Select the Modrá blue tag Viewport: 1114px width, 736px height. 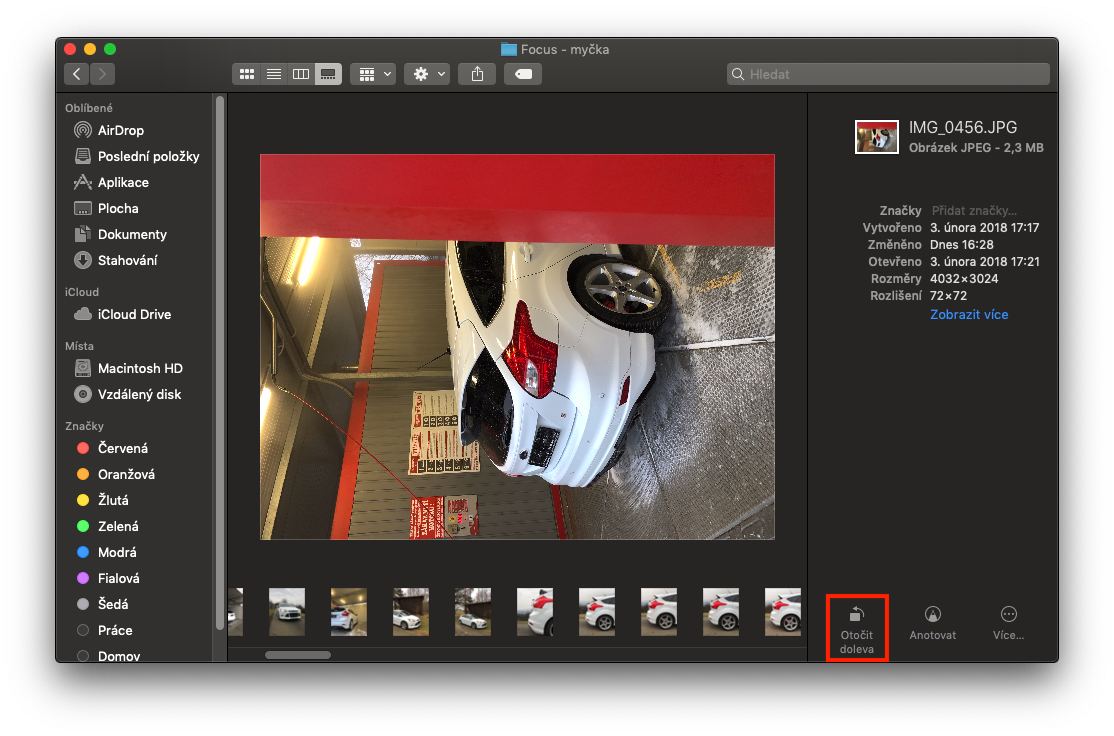[117, 552]
